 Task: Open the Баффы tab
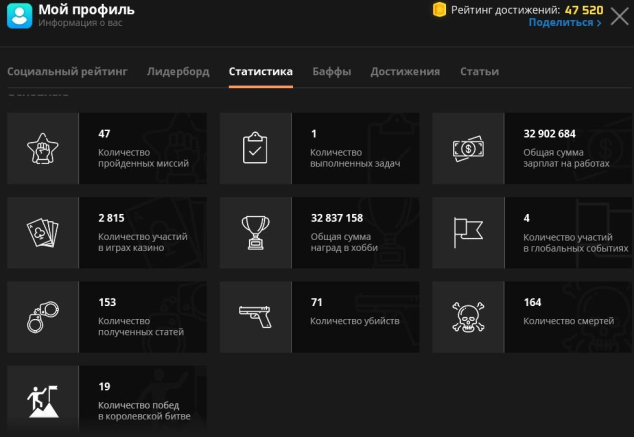click(x=331, y=72)
